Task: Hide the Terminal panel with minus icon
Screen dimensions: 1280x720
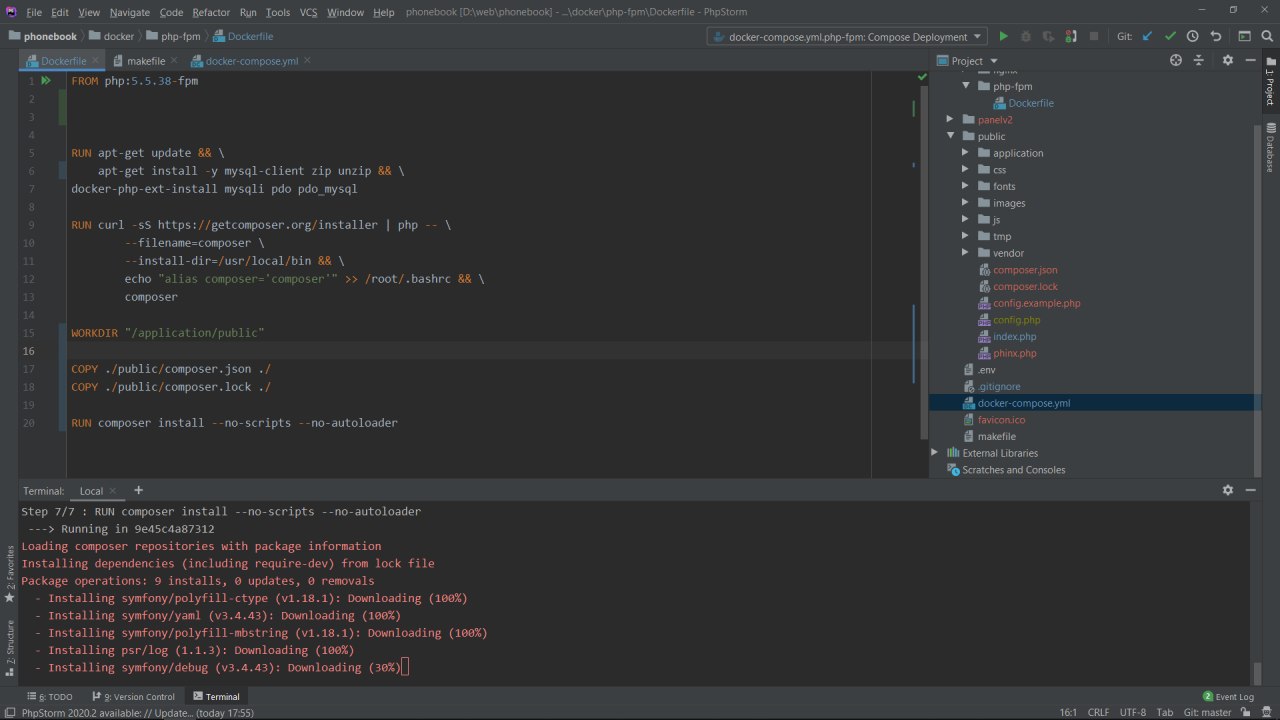Action: point(1251,490)
